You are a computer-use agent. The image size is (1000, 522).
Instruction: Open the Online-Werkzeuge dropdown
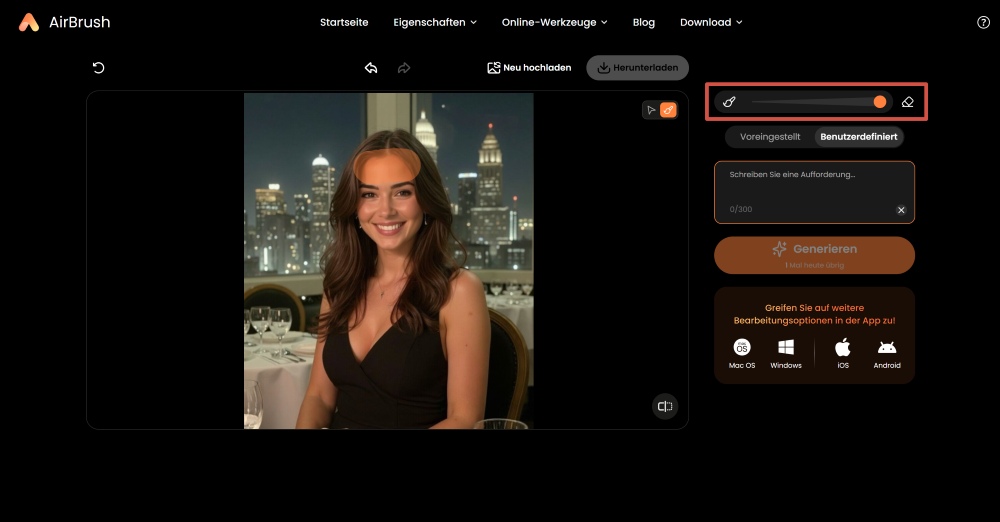tap(554, 22)
